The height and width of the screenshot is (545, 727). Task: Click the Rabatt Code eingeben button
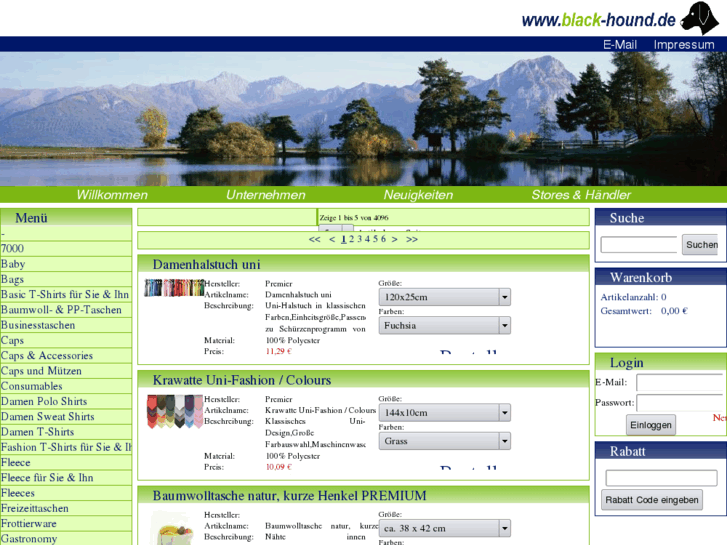pos(651,500)
